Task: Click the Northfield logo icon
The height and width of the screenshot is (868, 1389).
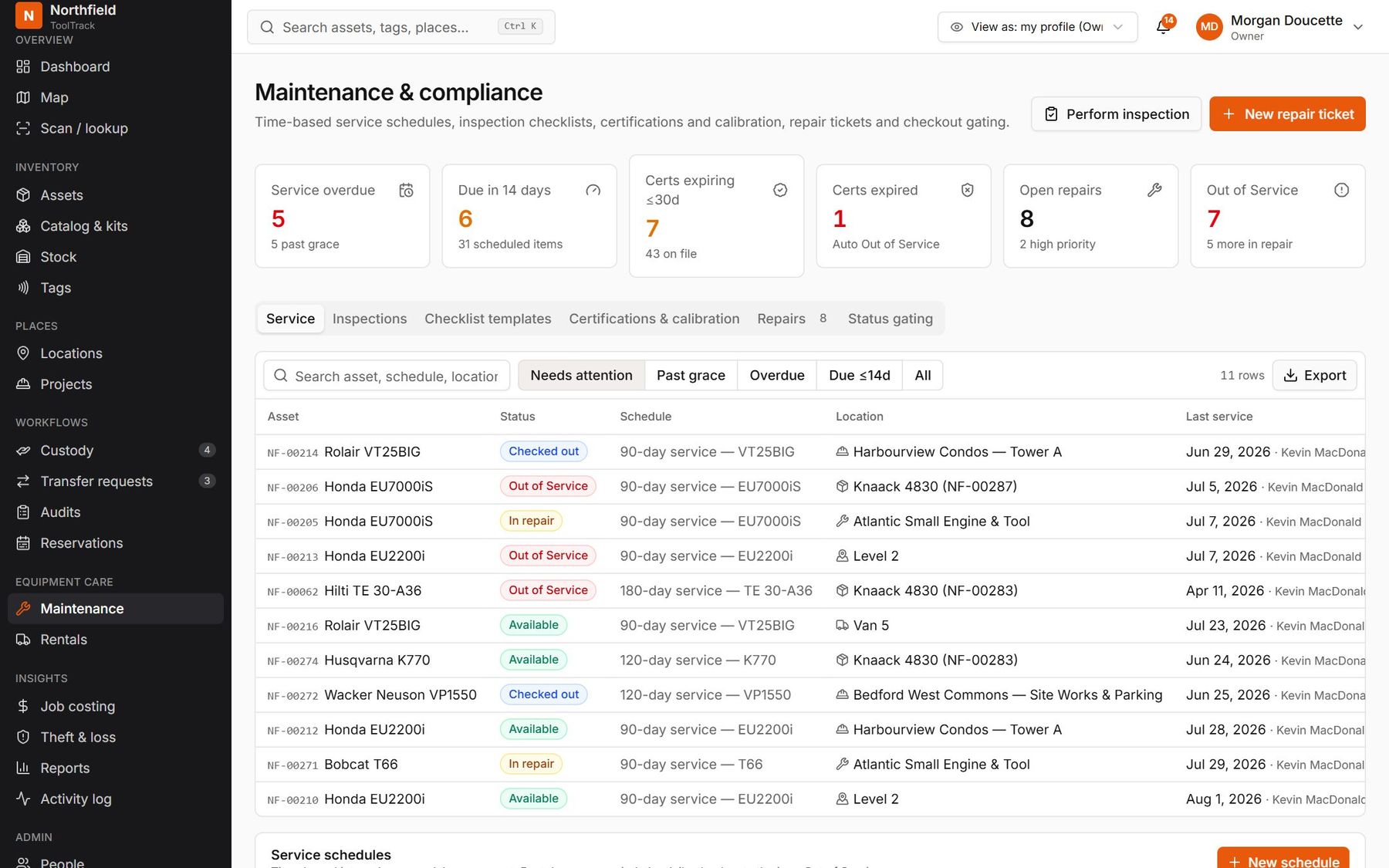Action: 29,15
